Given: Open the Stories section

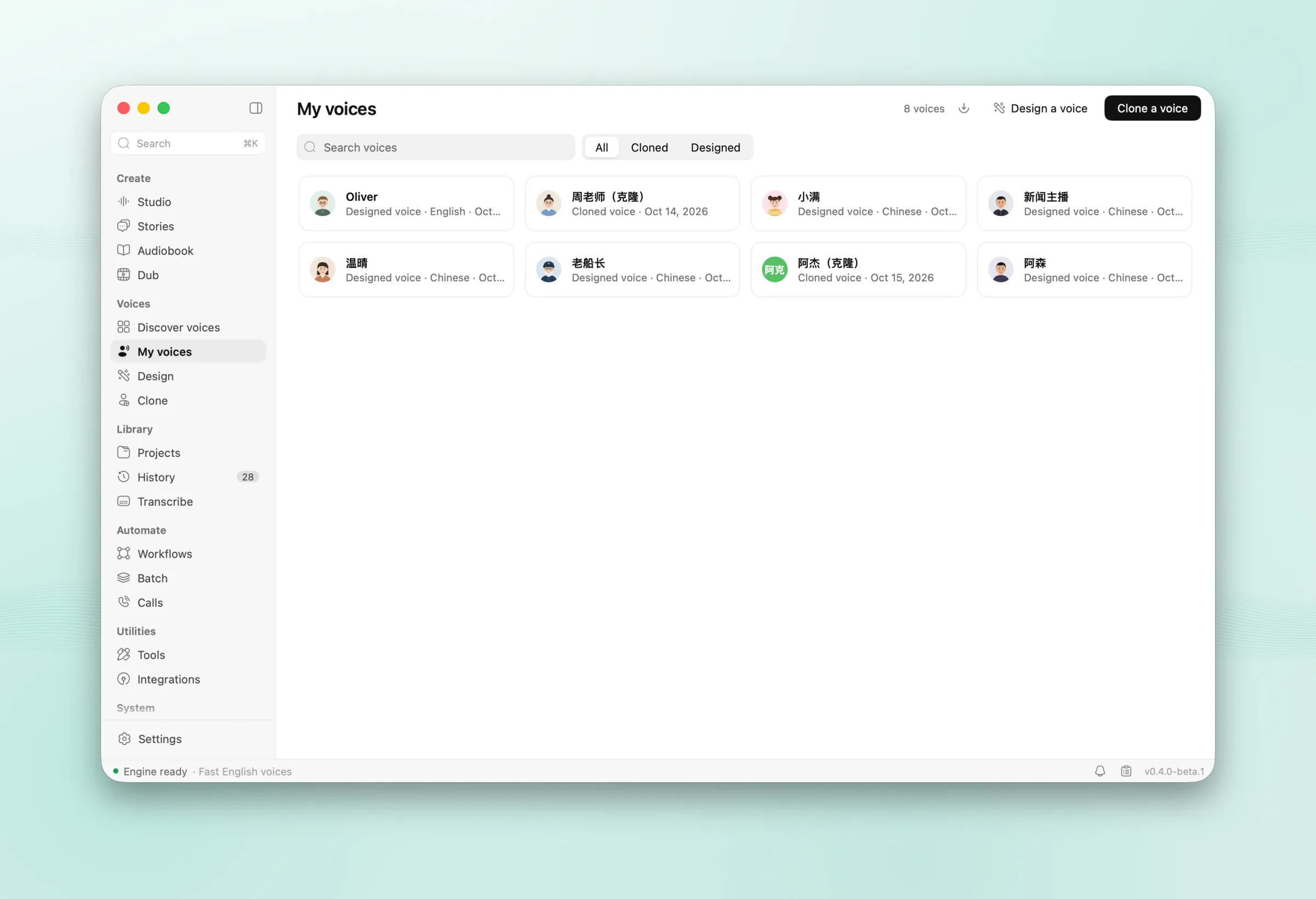Looking at the screenshot, I should 188,227.
